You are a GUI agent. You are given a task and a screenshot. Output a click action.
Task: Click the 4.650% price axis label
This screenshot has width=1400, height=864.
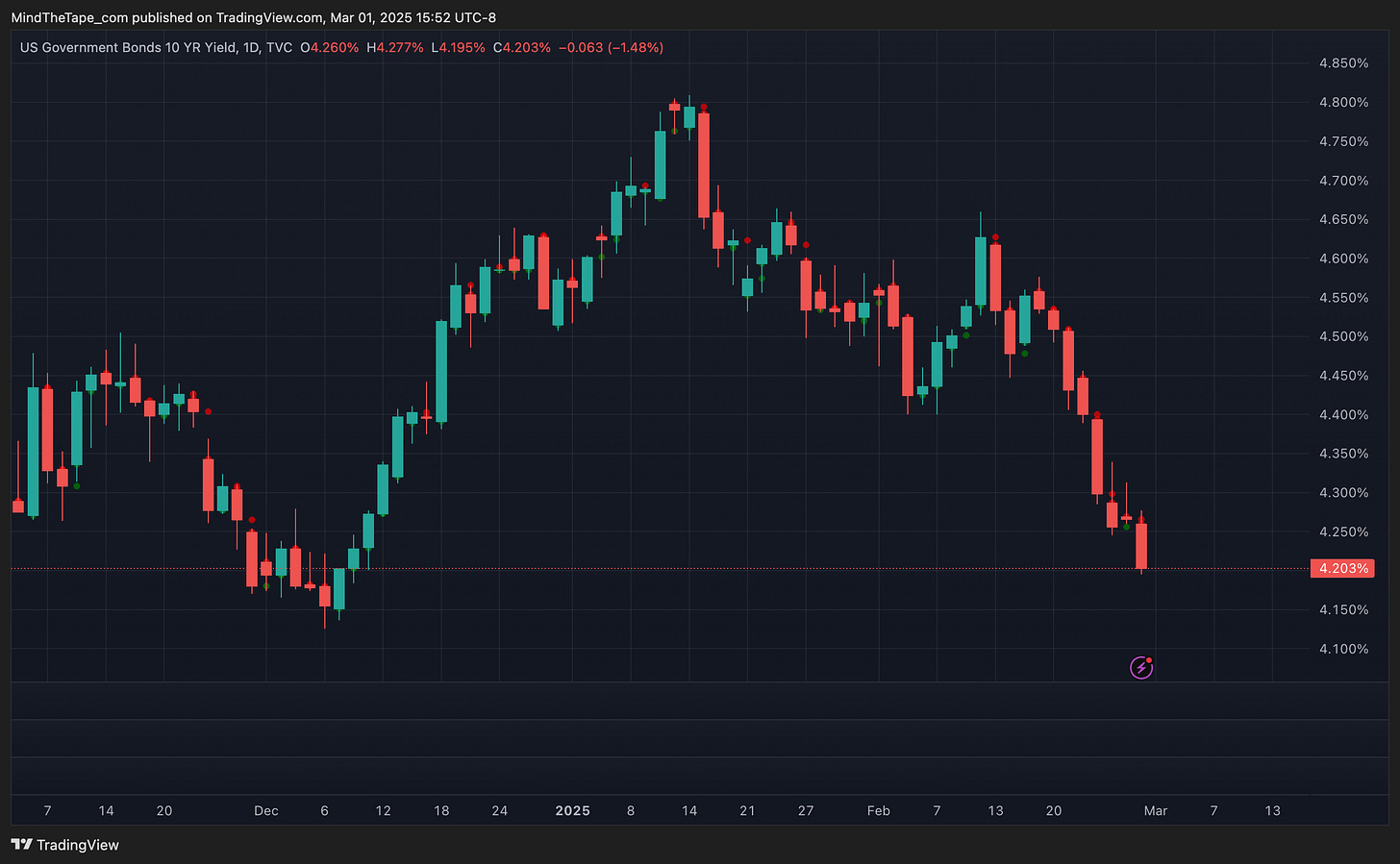[1343, 219]
